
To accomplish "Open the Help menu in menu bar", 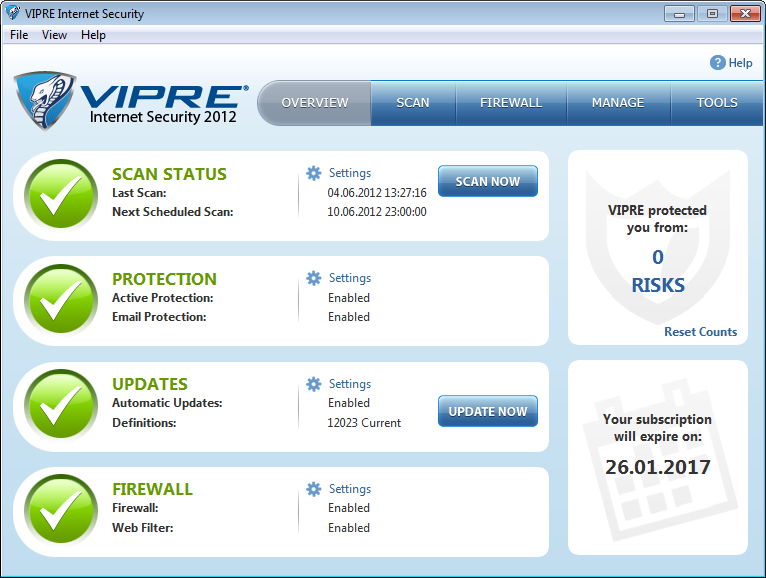I will (x=93, y=35).
